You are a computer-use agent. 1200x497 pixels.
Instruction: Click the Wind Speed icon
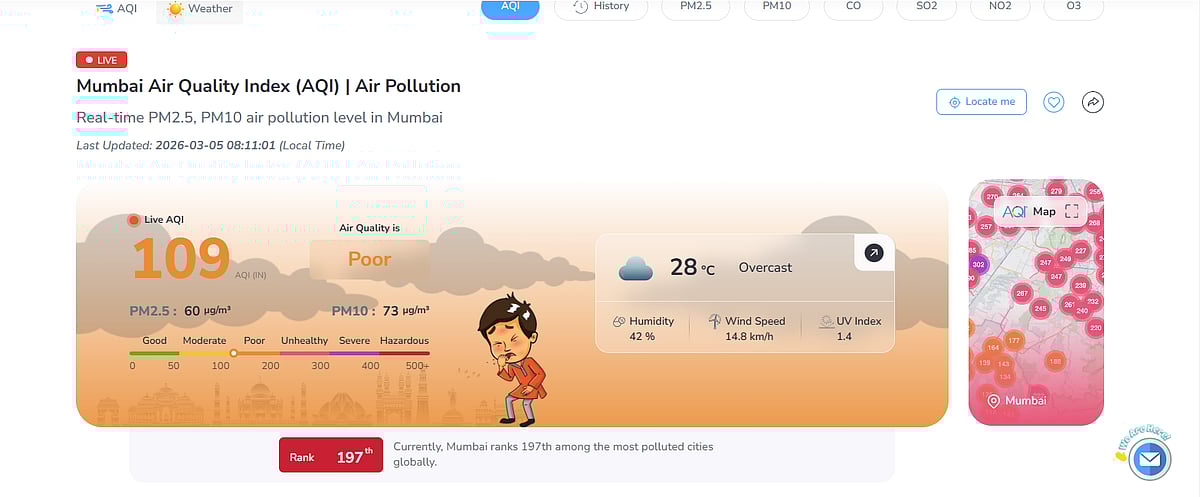(715, 321)
